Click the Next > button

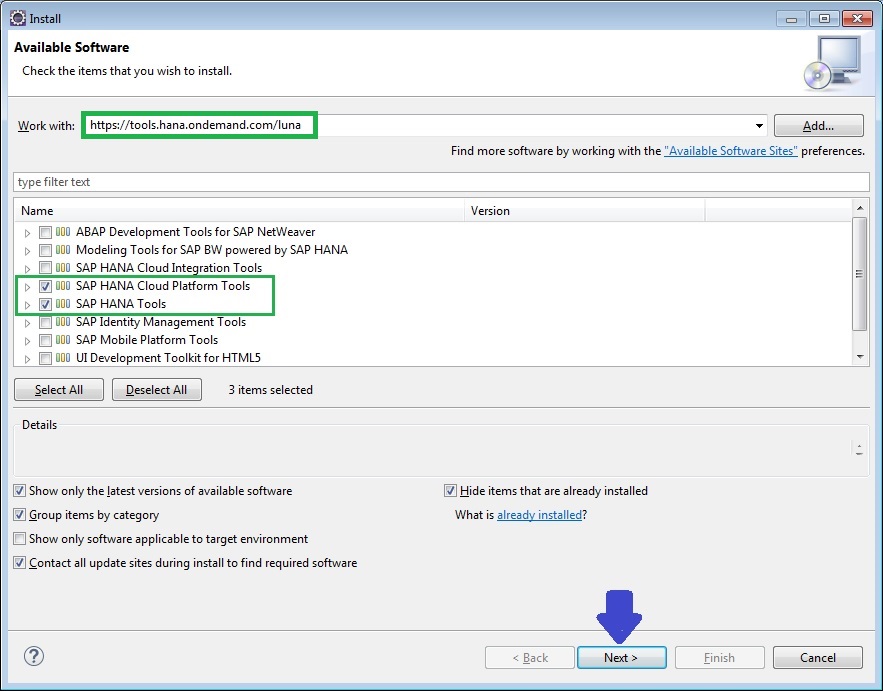coord(622,658)
